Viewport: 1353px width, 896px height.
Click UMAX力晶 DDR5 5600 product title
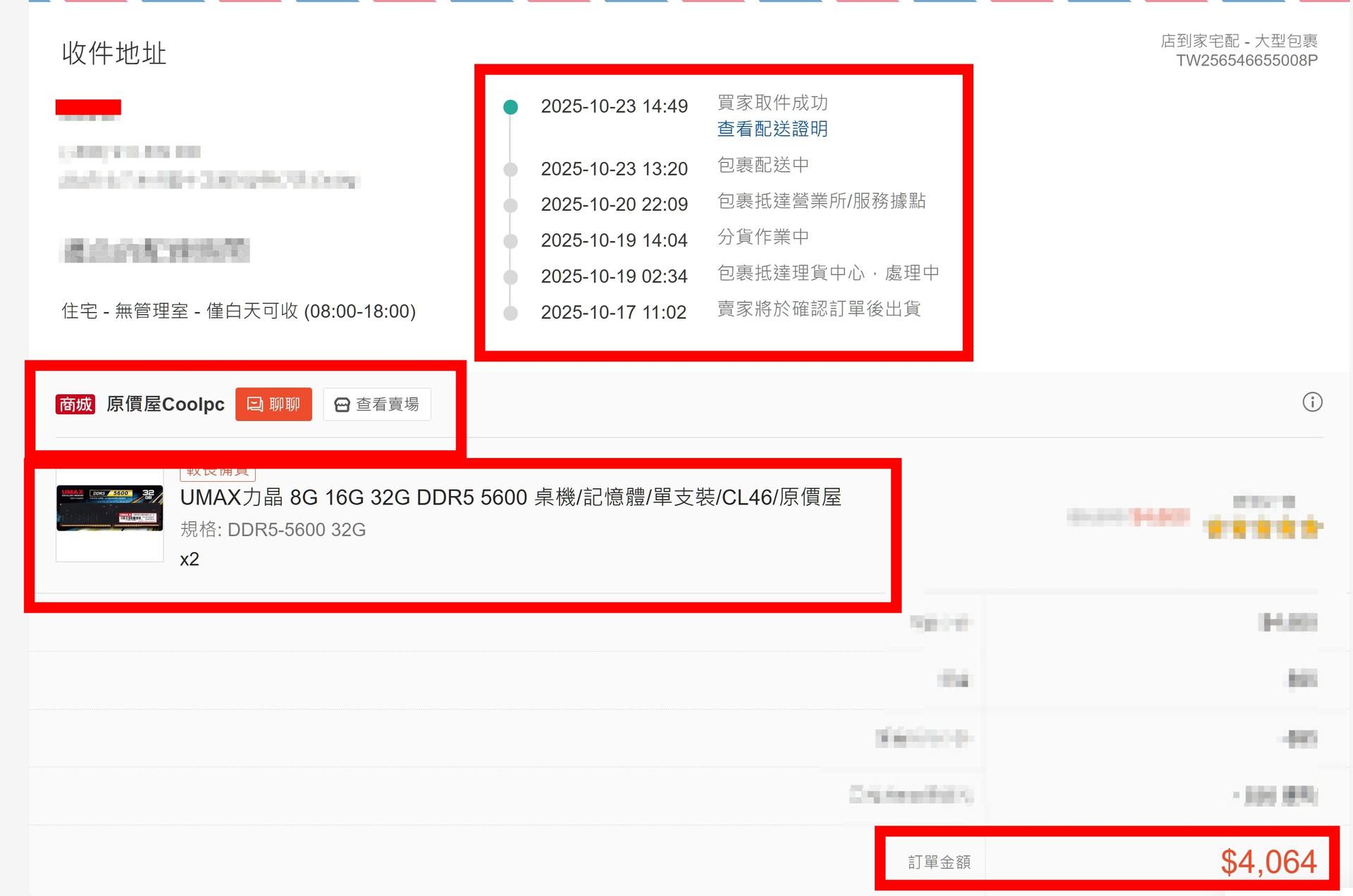(510, 497)
